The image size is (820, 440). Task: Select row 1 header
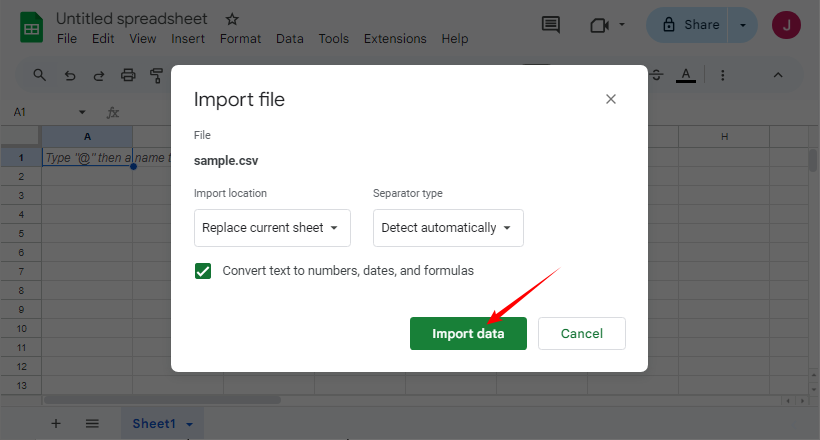point(21,157)
